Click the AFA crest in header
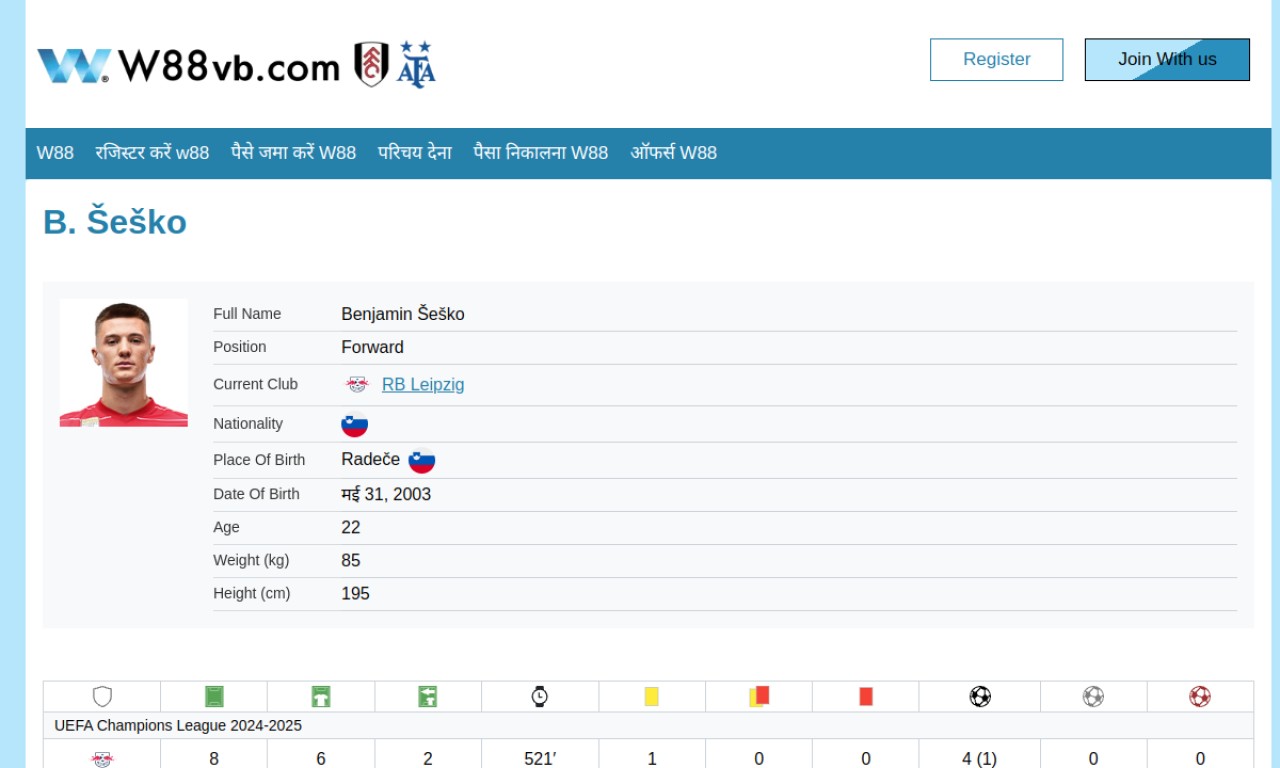 [416, 64]
